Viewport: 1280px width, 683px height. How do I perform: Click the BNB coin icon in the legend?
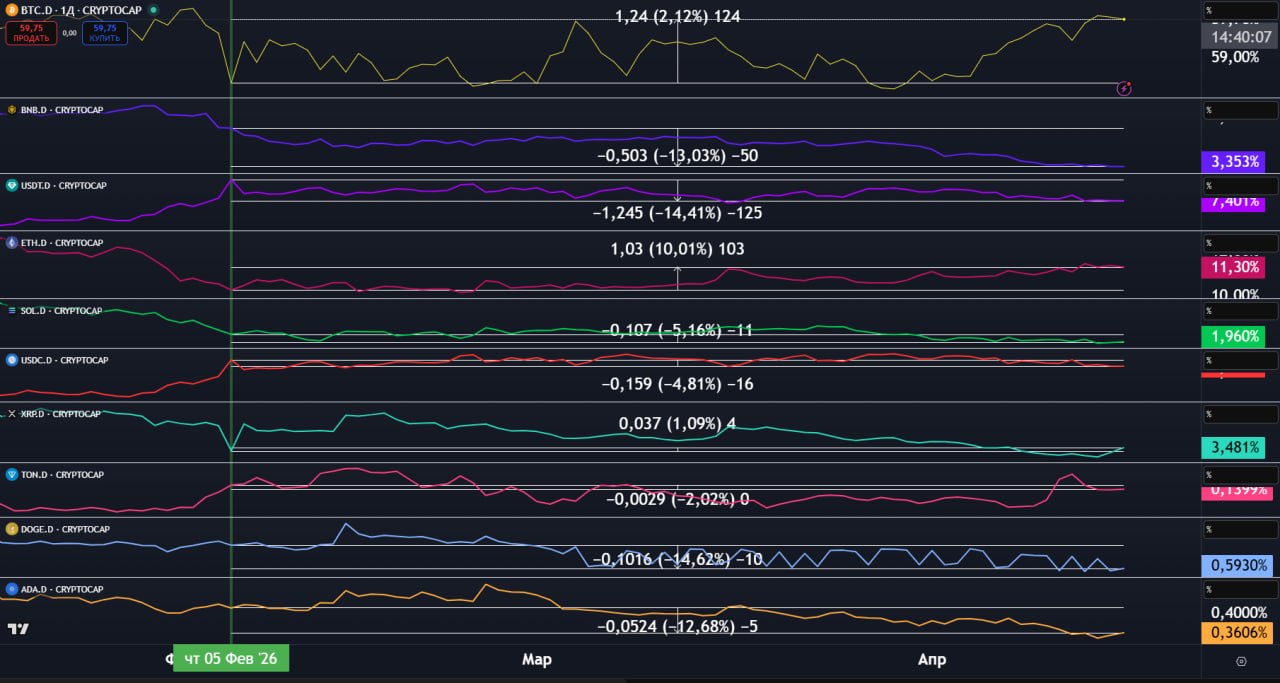11,110
